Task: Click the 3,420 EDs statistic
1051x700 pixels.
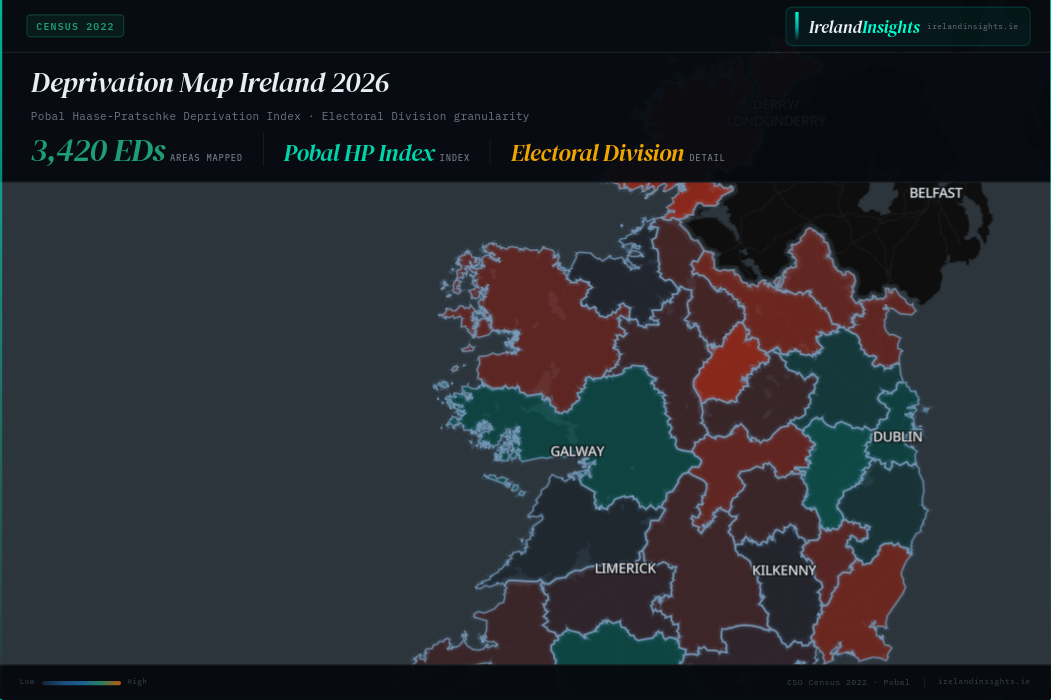Action: (98, 152)
